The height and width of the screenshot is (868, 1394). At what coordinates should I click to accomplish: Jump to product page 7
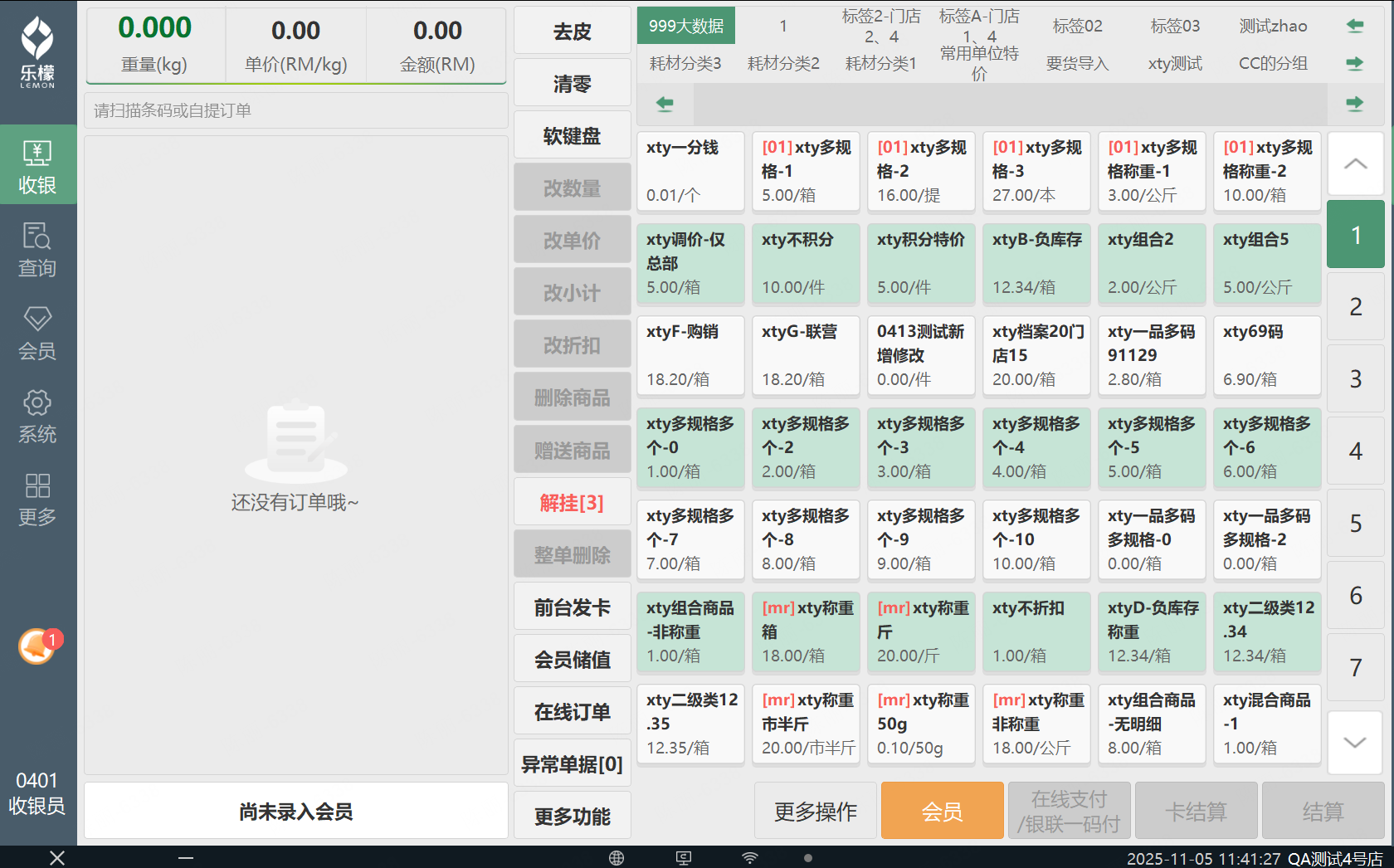[1355, 667]
